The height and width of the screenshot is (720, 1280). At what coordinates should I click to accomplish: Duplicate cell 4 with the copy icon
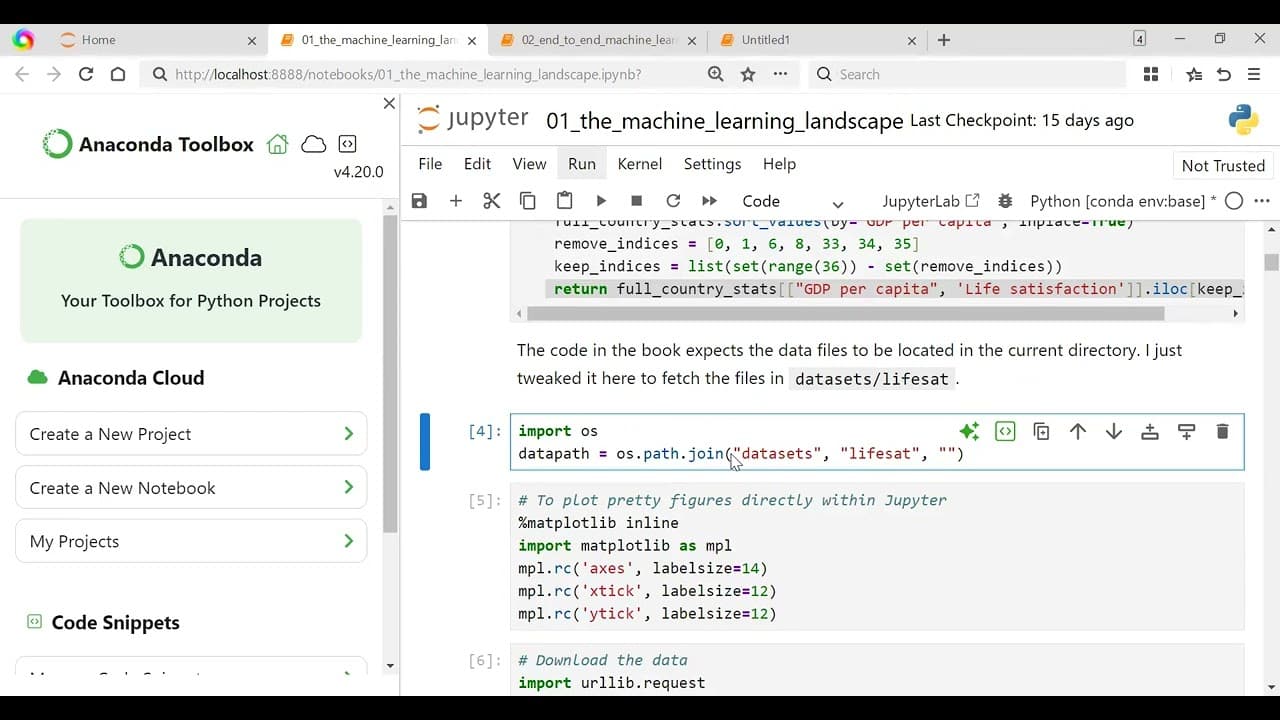point(1041,431)
